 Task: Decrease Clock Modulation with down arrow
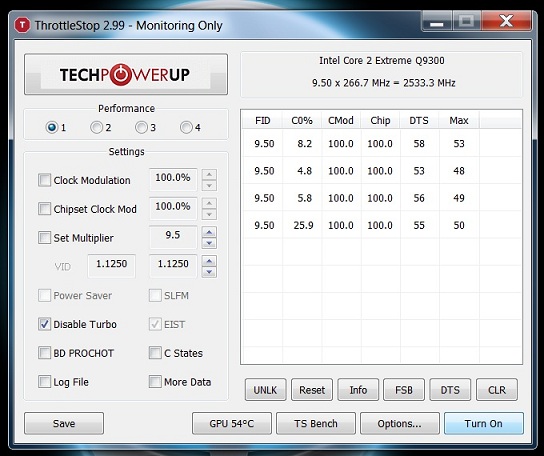click(x=209, y=186)
